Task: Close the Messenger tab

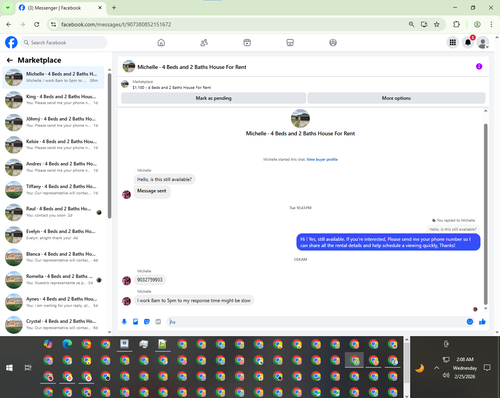Action: [100, 7]
